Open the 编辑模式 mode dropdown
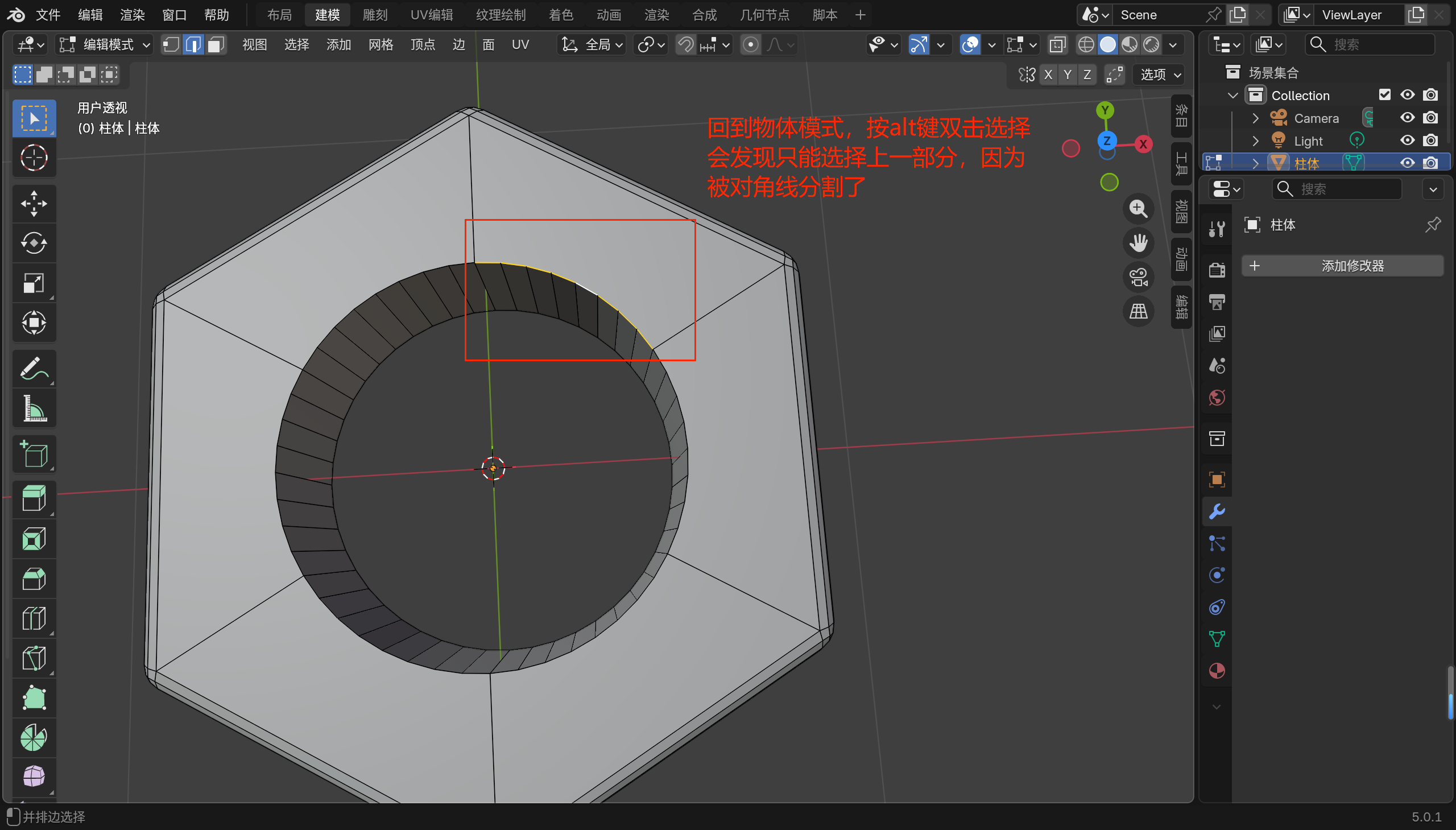The image size is (1456, 830). click(x=105, y=44)
